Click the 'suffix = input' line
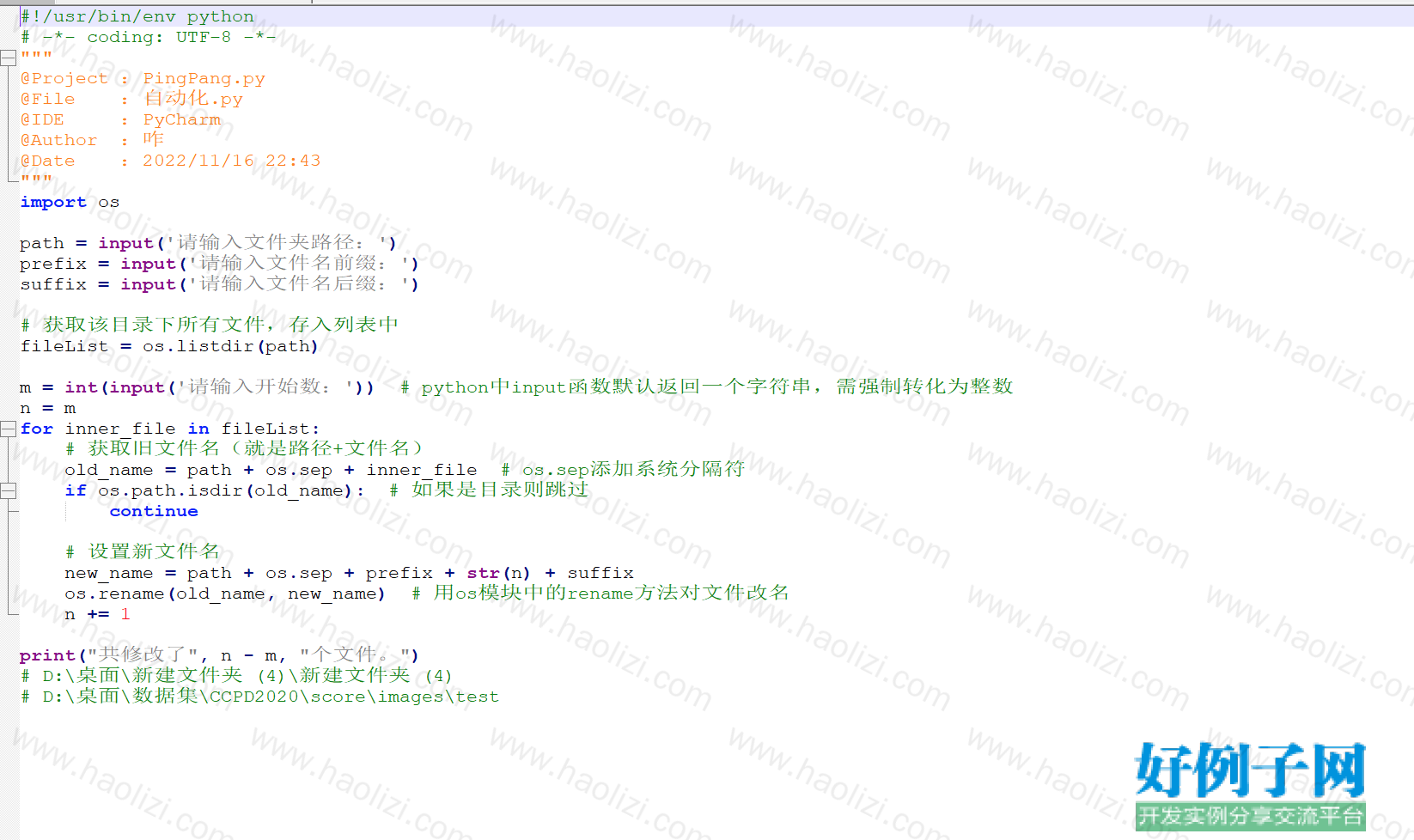Screen dimensions: 1414x840 (x=219, y=284)
